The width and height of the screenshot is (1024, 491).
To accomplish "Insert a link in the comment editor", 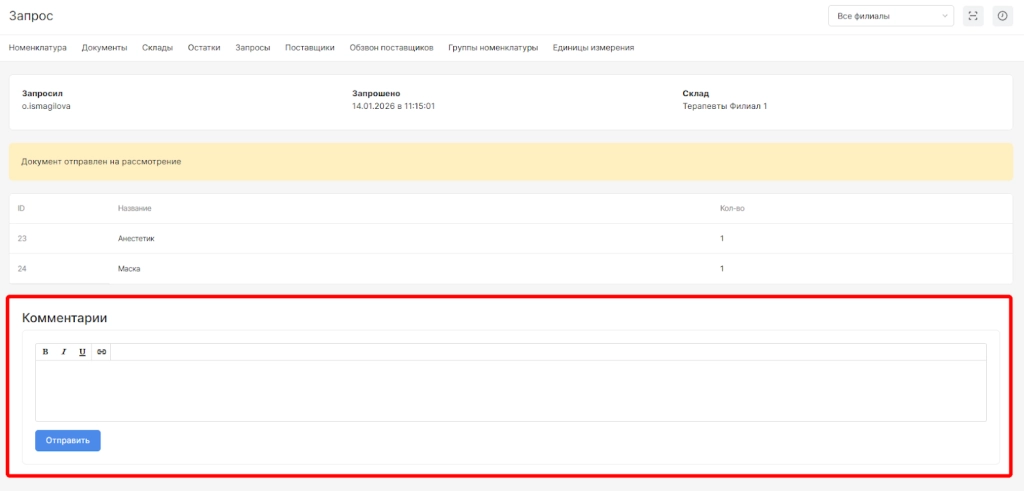I will click(x=101, y=352).
